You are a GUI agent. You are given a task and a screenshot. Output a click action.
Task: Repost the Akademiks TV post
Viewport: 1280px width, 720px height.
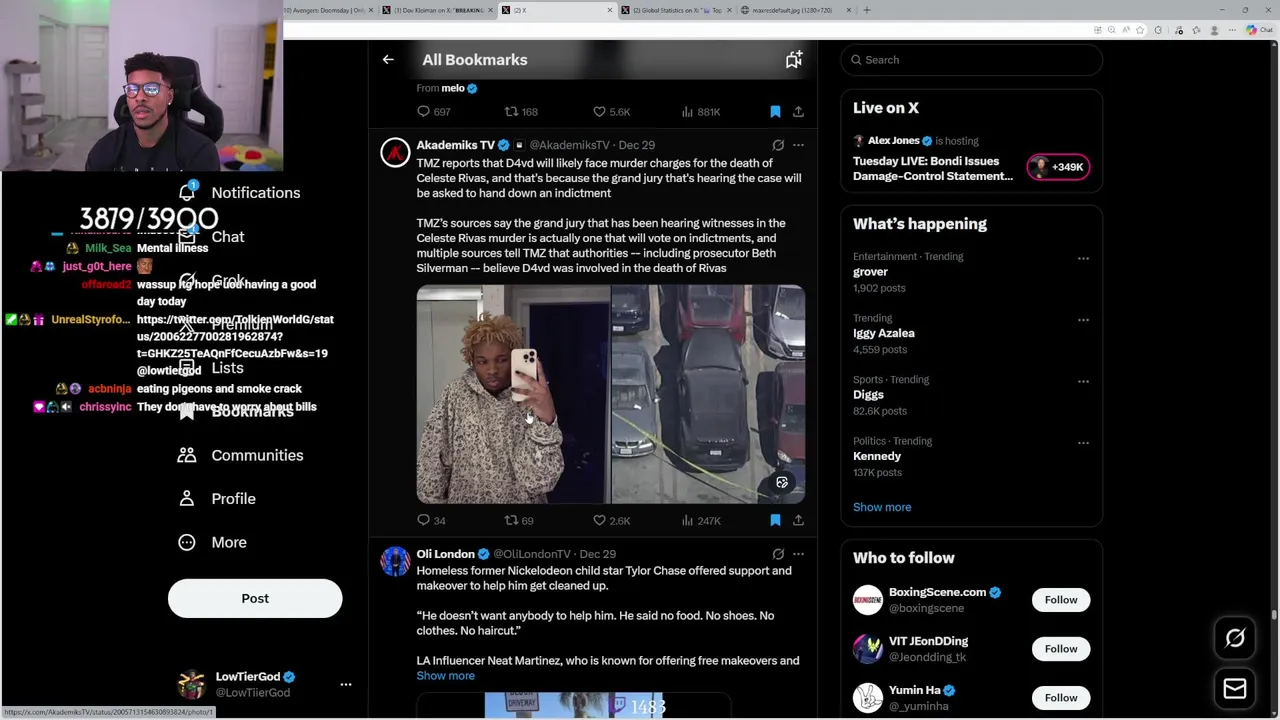518,520
